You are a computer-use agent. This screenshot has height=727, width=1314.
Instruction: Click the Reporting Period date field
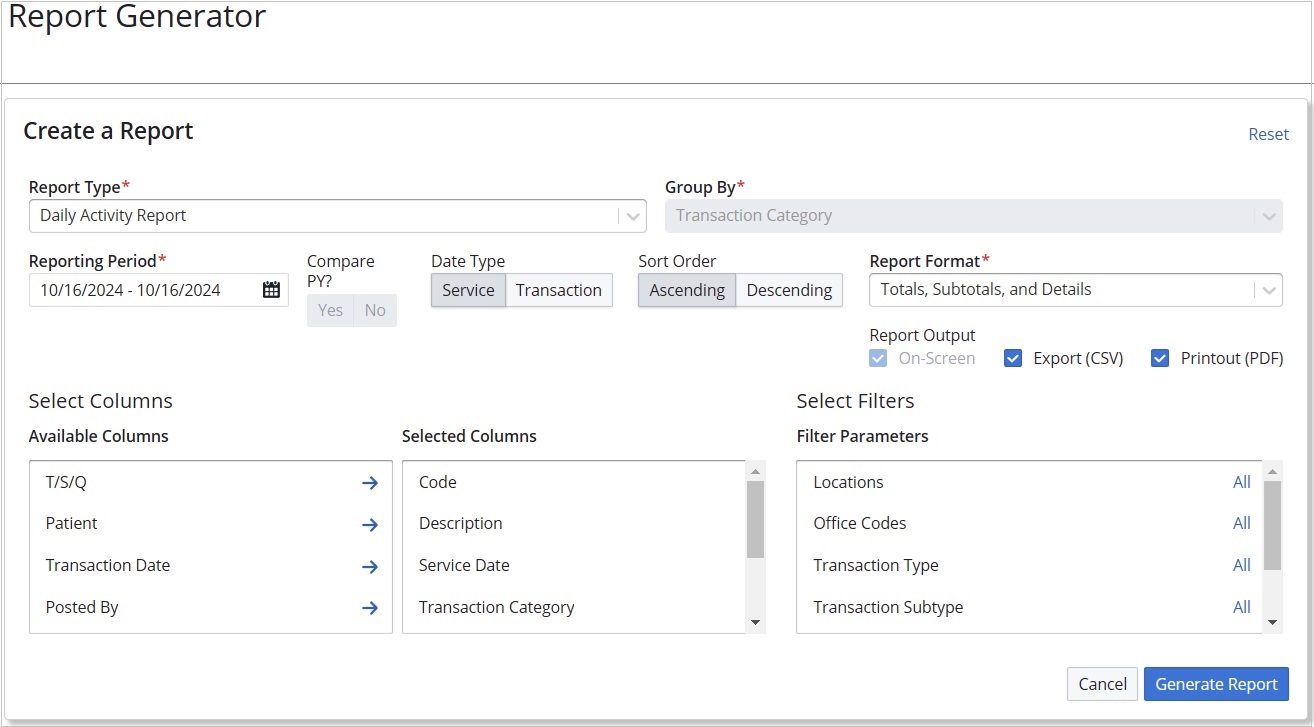pyautogui.click(x=159, y=290)
